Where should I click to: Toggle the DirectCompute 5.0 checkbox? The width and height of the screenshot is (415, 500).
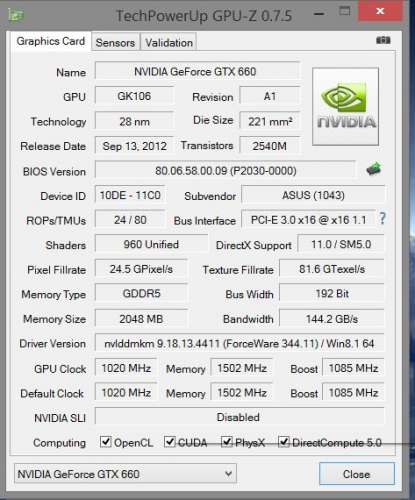(x=284, y=442)
